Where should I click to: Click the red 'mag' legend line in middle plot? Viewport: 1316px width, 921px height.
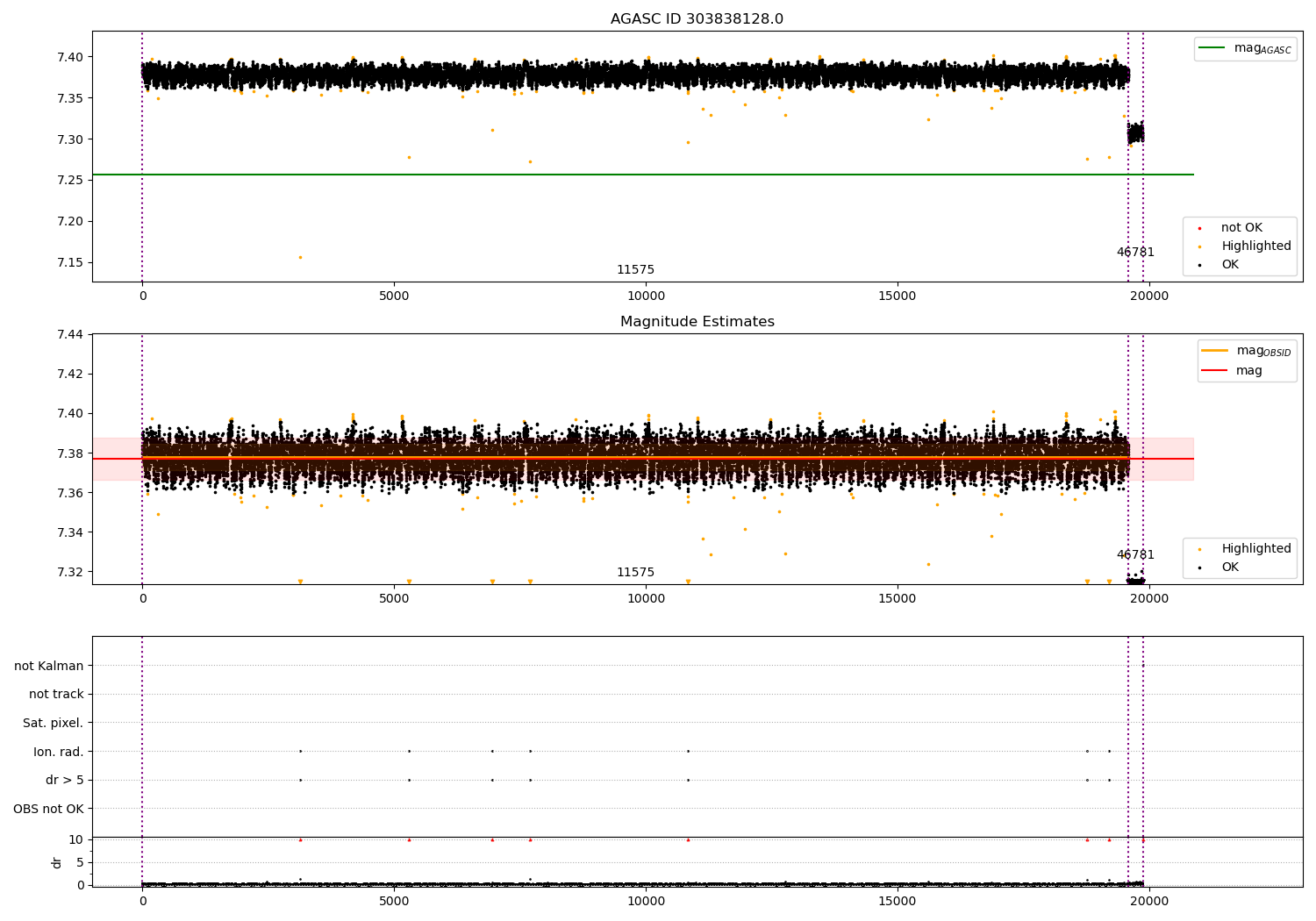click(x=1214, y=370)
